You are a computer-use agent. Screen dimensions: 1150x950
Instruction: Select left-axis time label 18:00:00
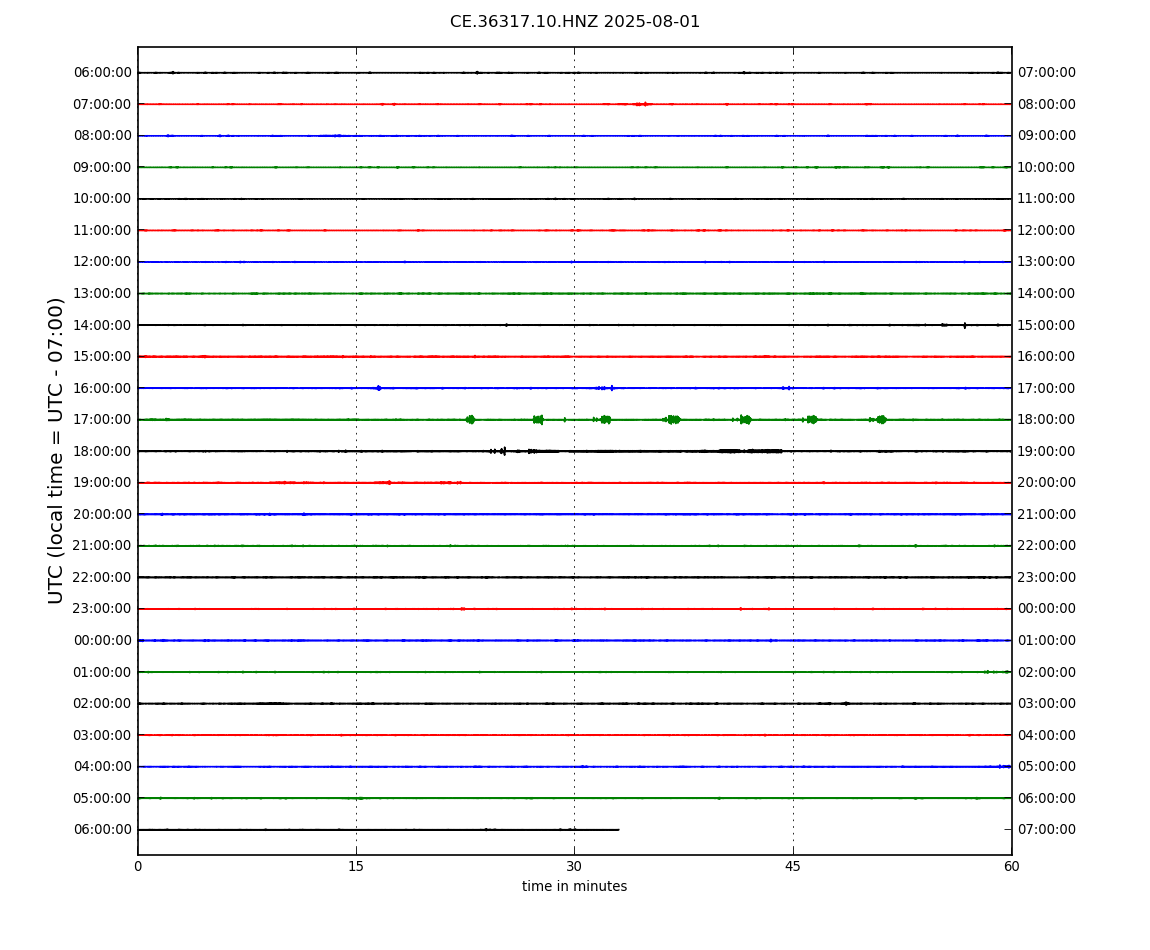point(103,451)
